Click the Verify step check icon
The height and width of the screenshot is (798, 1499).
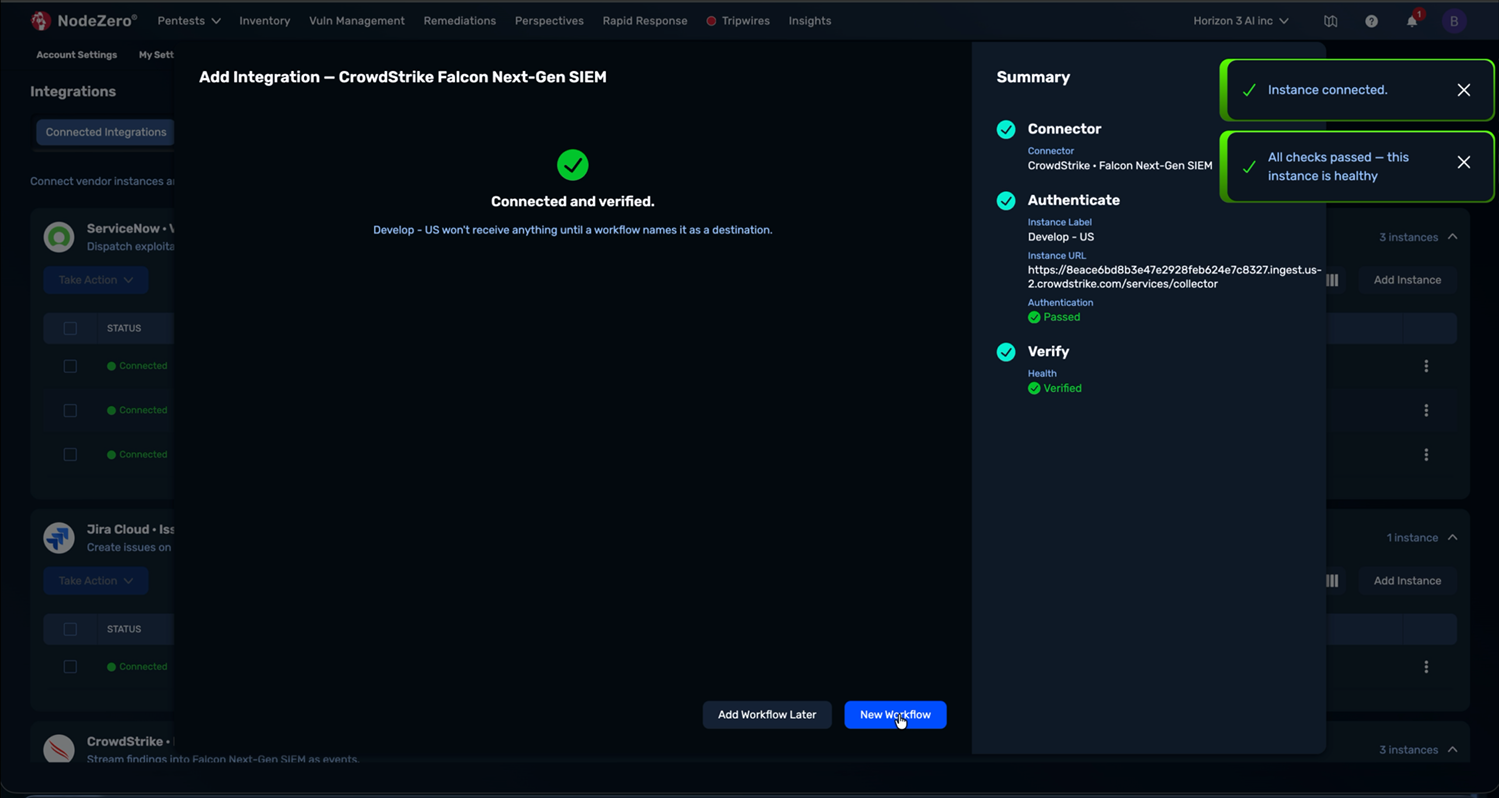1006,352
